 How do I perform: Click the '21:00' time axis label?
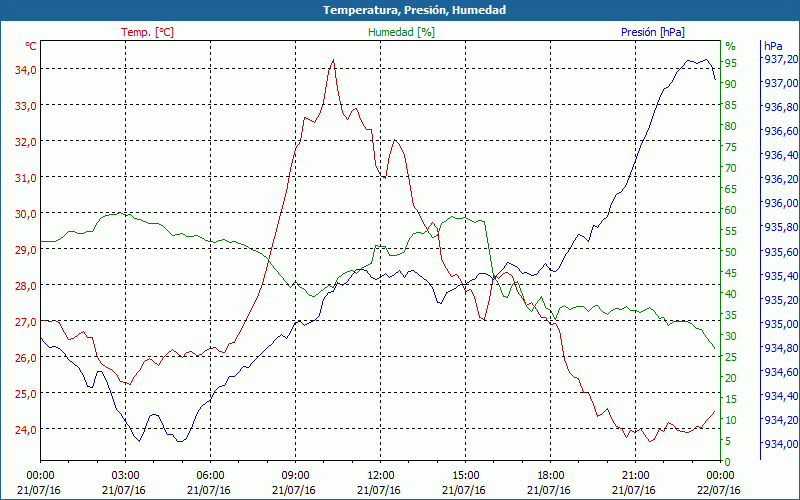(635, 476)
